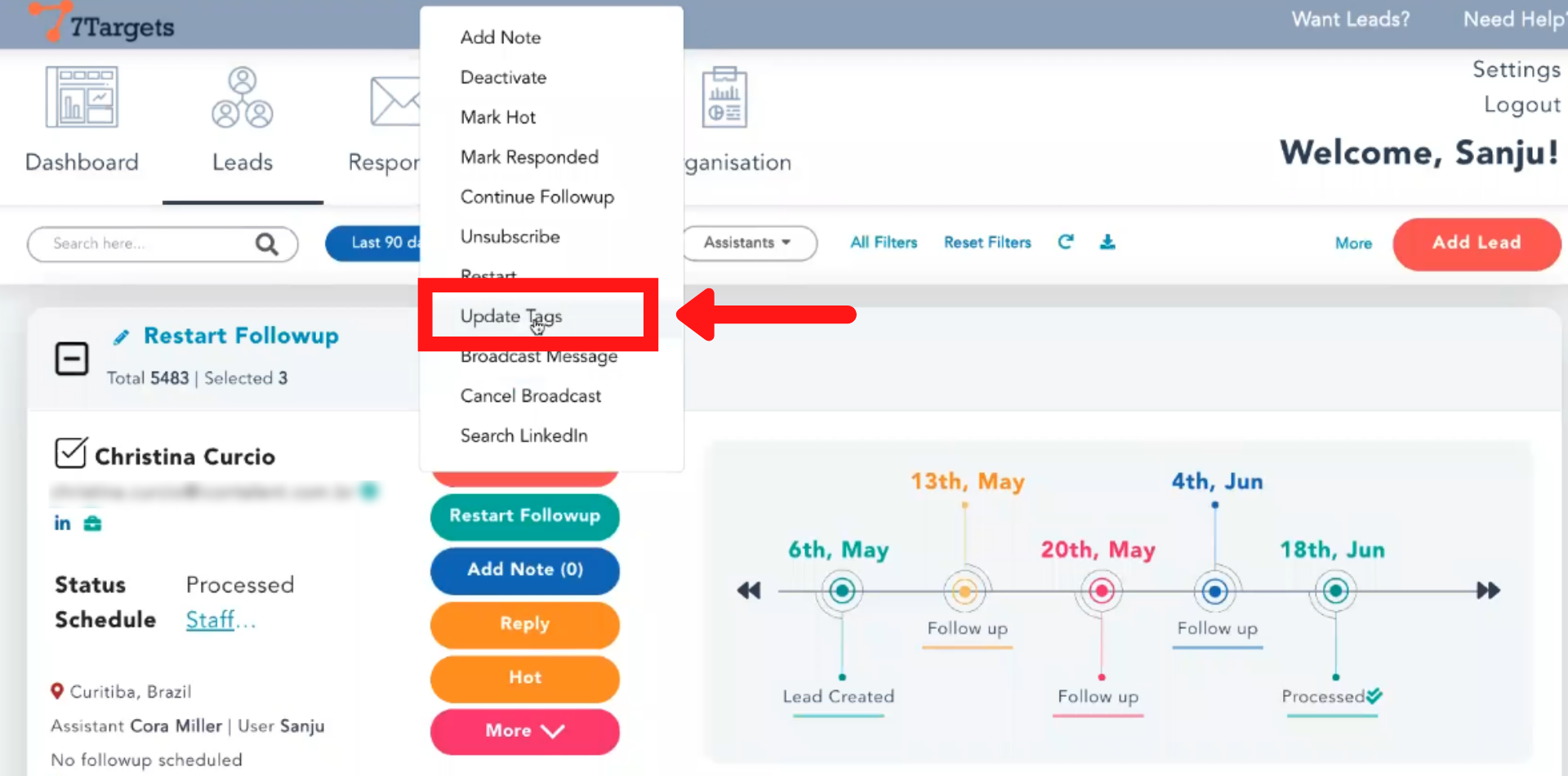Screen dimensions: 1568x776
Task: Click the pencil edit icon beside Restart Followup
Action: coord(122,337)
